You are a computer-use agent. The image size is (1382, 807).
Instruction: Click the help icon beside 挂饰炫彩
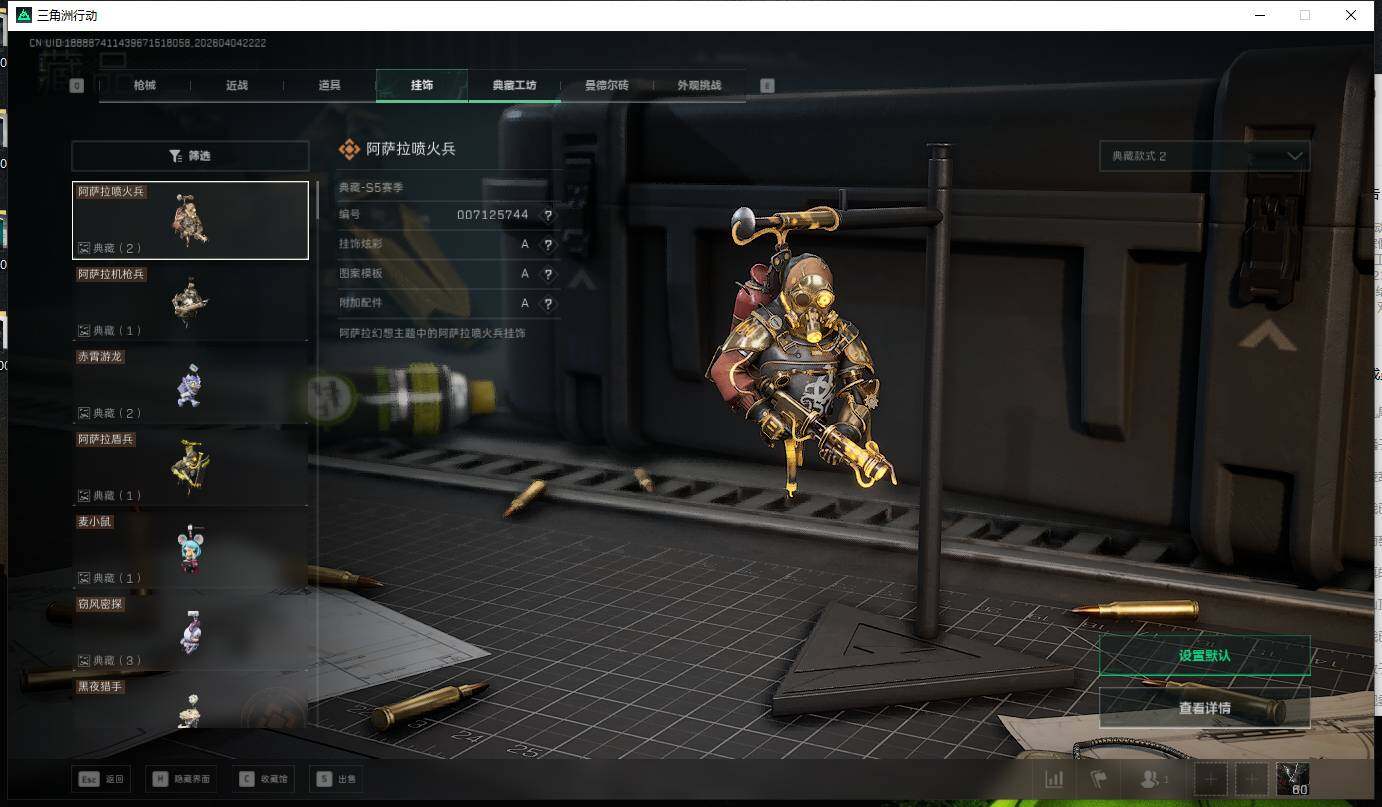pos(547,245)
